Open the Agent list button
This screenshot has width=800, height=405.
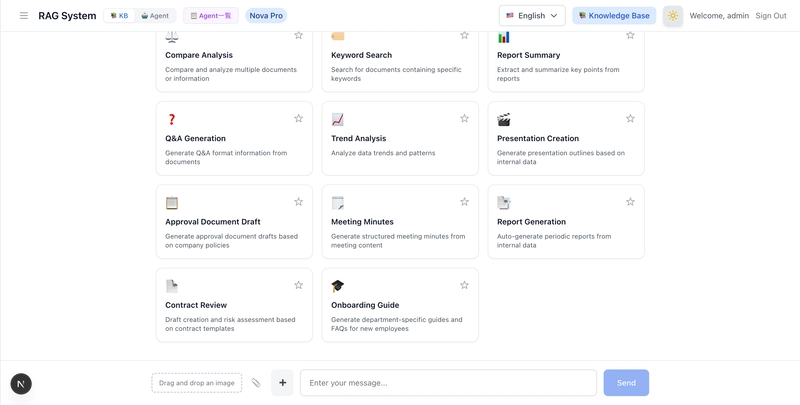click(210, 16)
